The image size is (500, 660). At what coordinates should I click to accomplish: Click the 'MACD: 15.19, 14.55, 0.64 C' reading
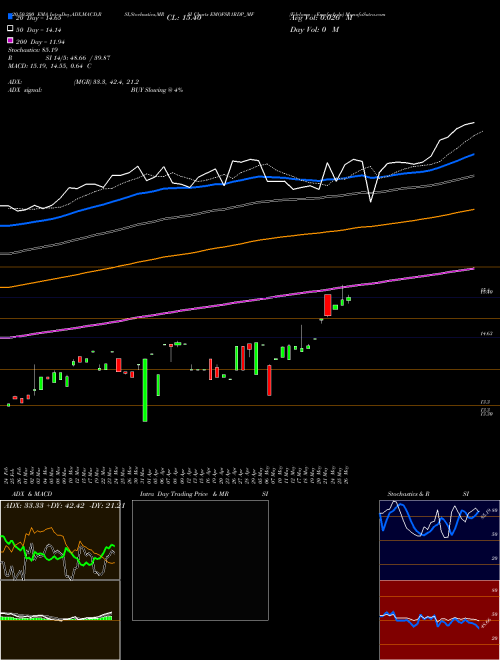pyautogui.click(x=50, y=66)
